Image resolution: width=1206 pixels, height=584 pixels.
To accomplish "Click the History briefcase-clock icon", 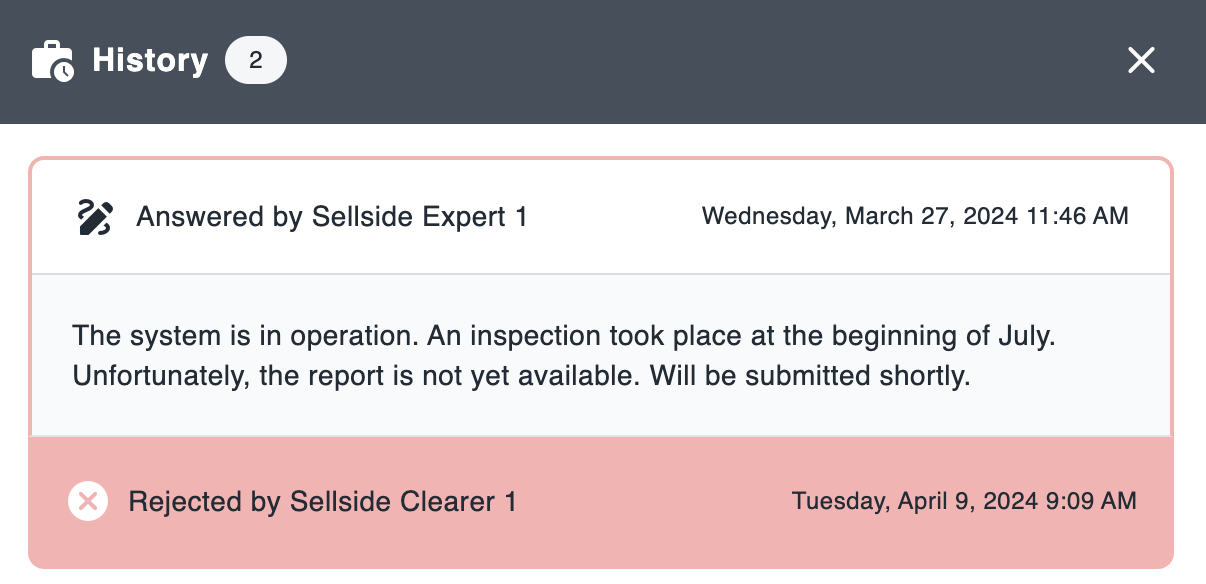I will tap(53, 61).
